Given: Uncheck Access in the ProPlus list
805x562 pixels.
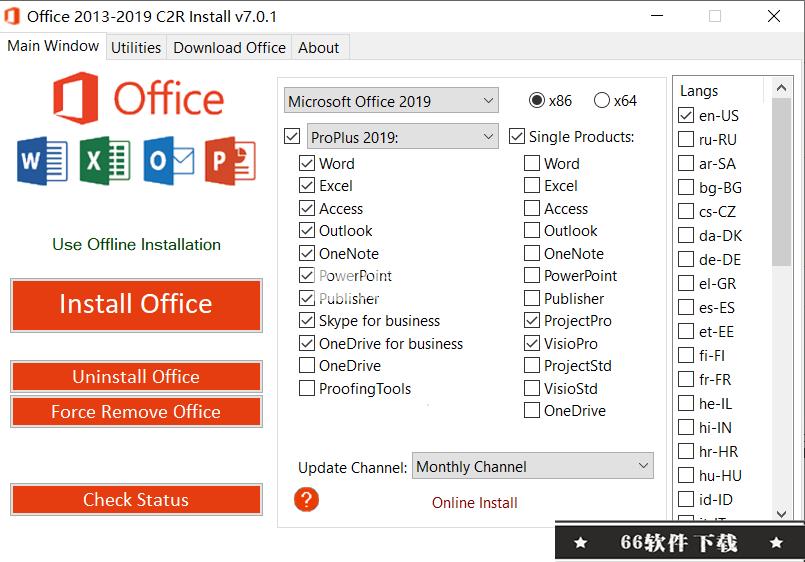Looking at the screenshot, I should (307, 208).
